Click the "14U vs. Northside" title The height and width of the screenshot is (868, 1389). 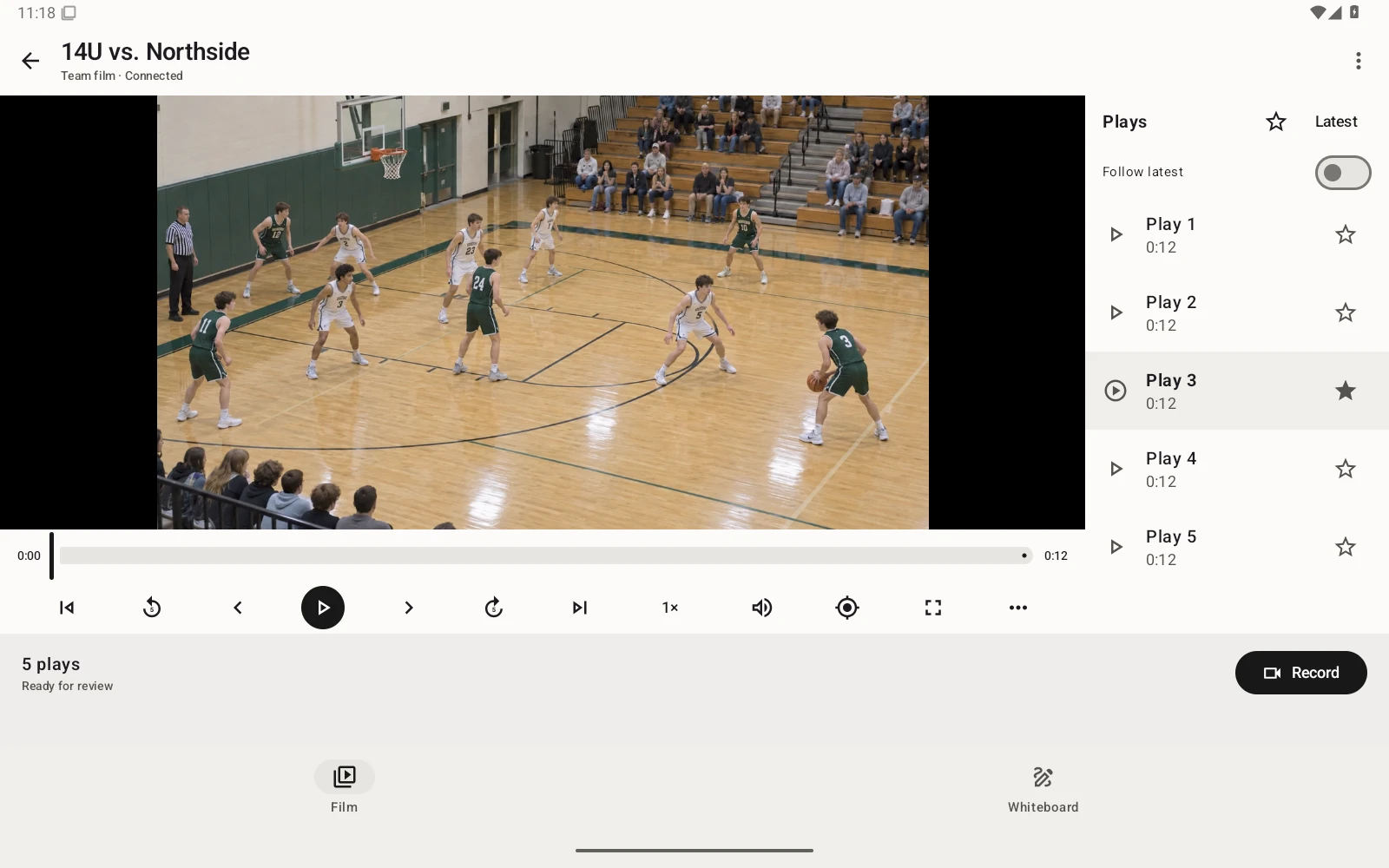(x=155, y=52)
